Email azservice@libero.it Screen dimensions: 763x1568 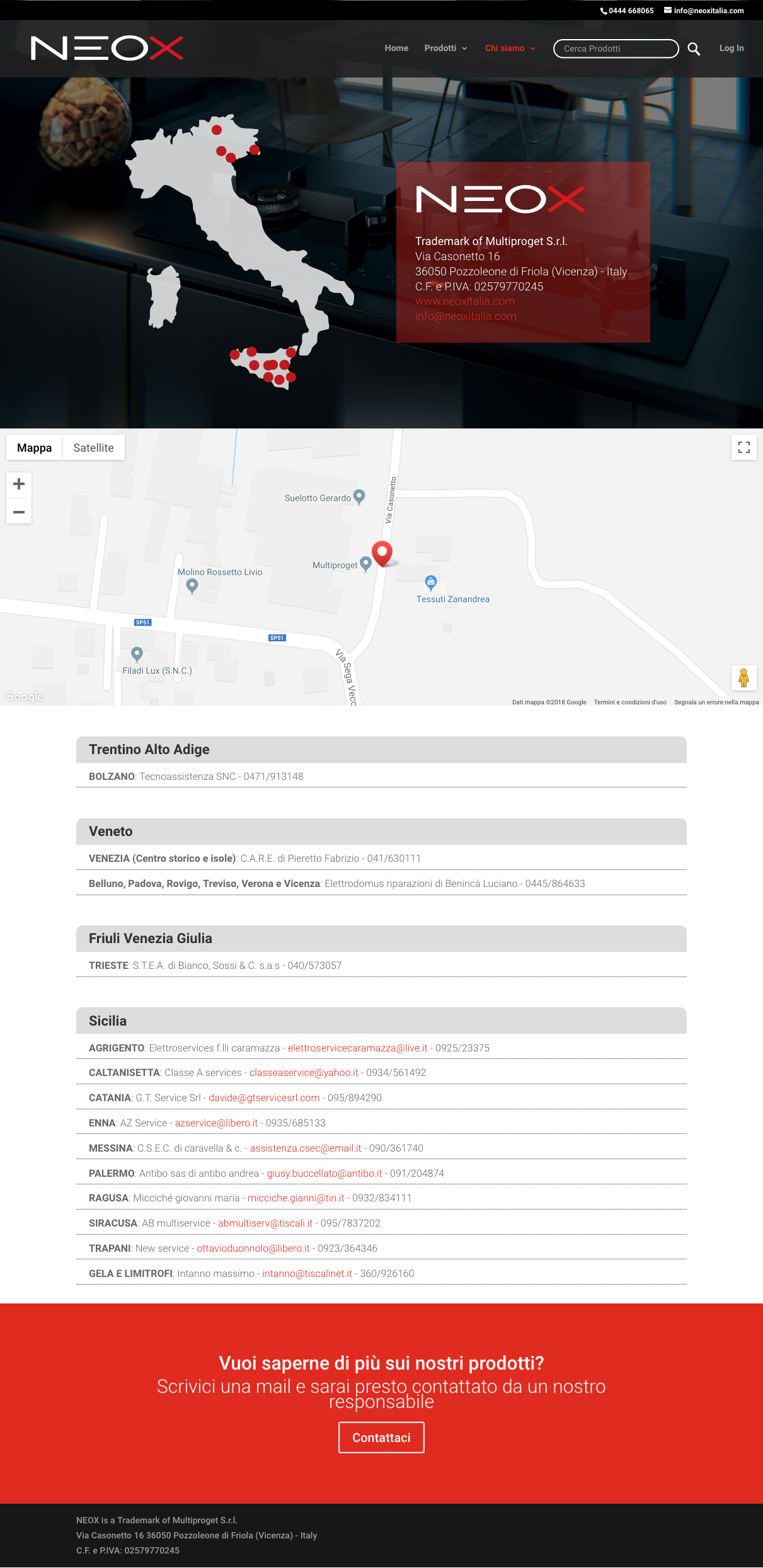[216, 1123]
